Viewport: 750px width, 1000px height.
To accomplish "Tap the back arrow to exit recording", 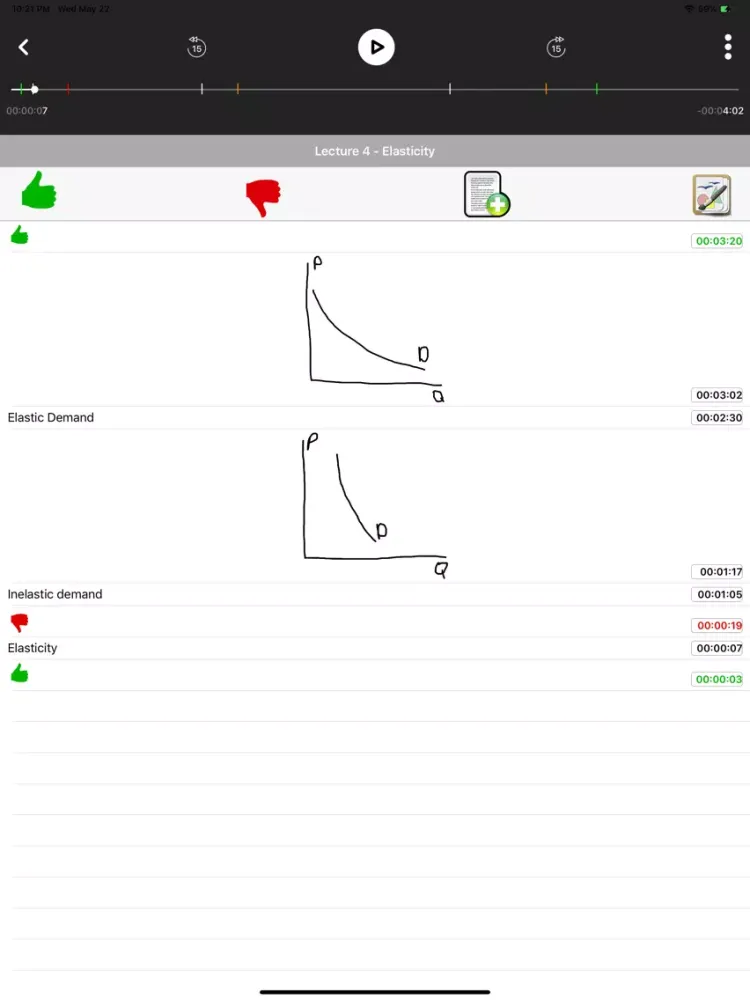I will click(x=24, y=47).
